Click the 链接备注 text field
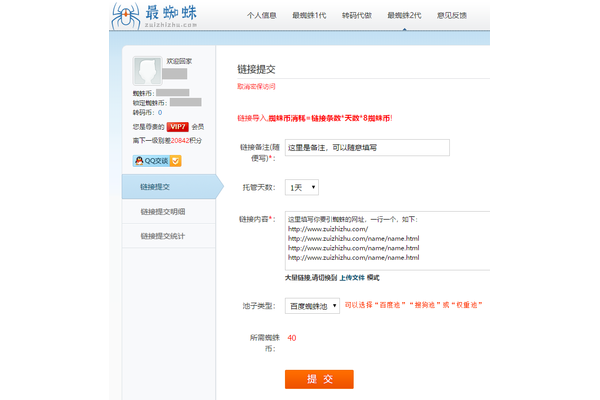Viewport: 600px width, 400px height. [x=366, y=148]
